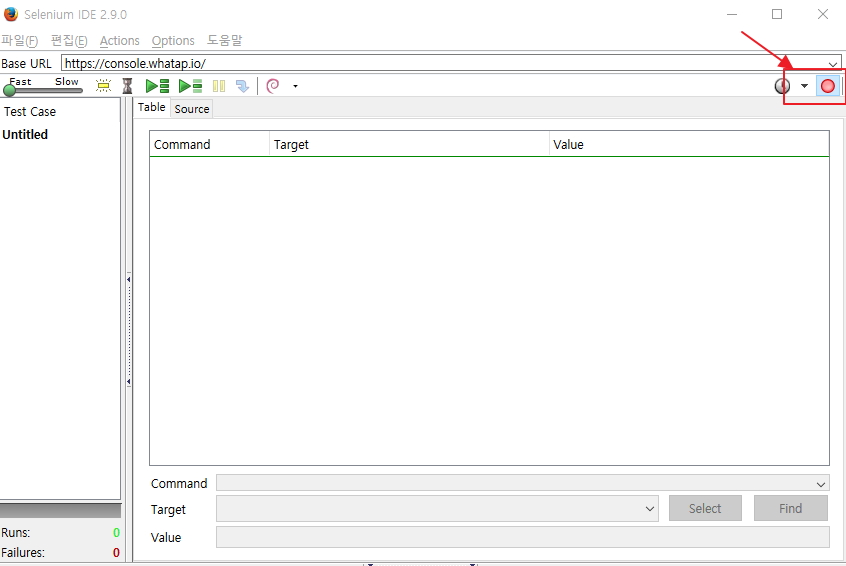Image resolution: width=846 pixels, height=566 pixels.
Task: Expand the scheduler dropdown arrow
Action: coord(804,86)
